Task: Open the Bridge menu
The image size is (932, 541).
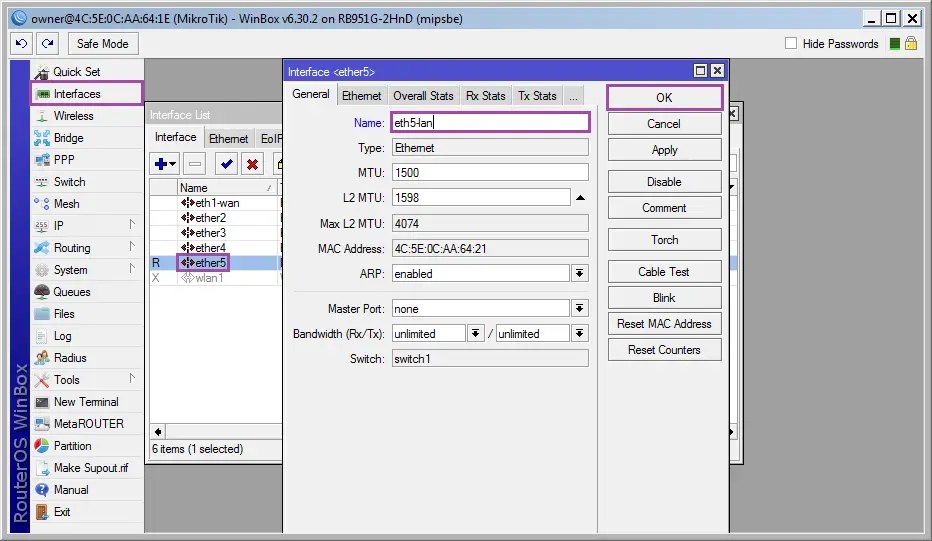Action: tap(87, 138)
